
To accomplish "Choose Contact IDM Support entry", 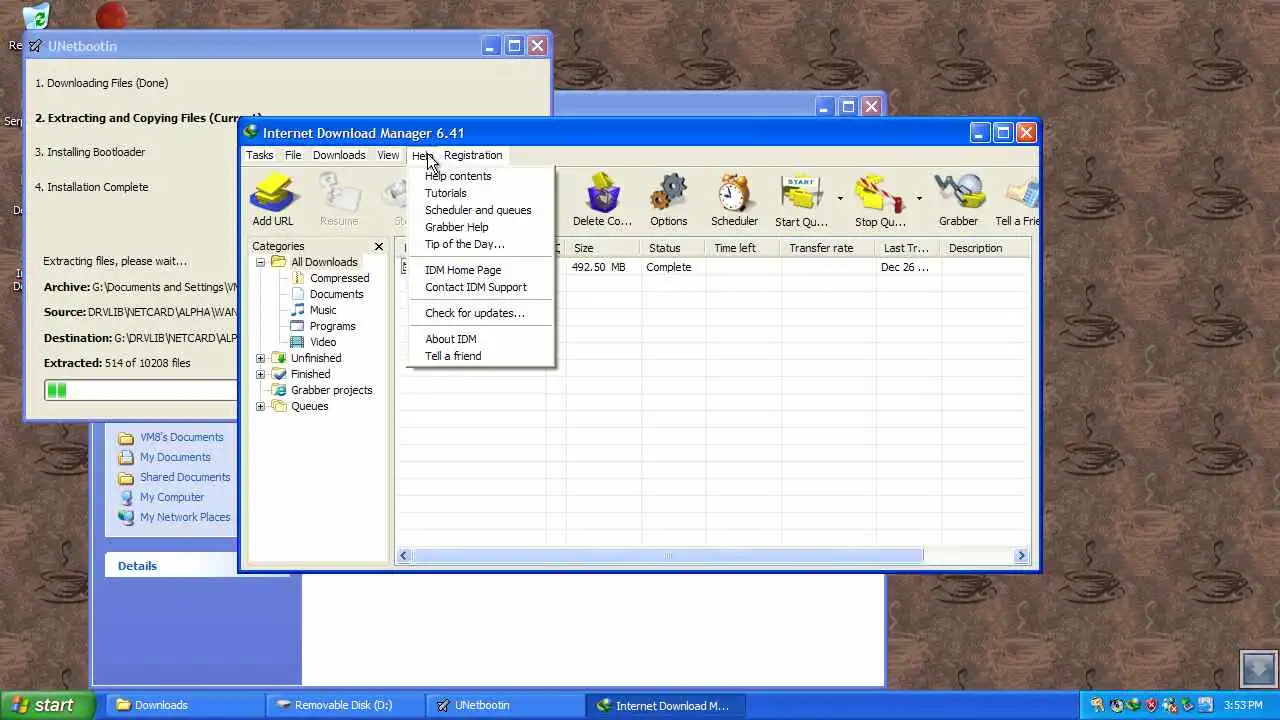I will [481, 287].
